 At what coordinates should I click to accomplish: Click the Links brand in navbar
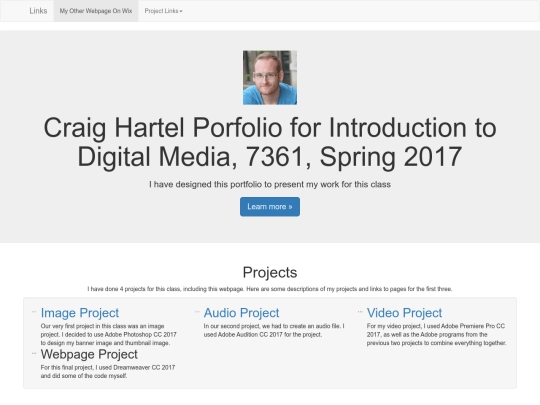[x=38, y=11]
